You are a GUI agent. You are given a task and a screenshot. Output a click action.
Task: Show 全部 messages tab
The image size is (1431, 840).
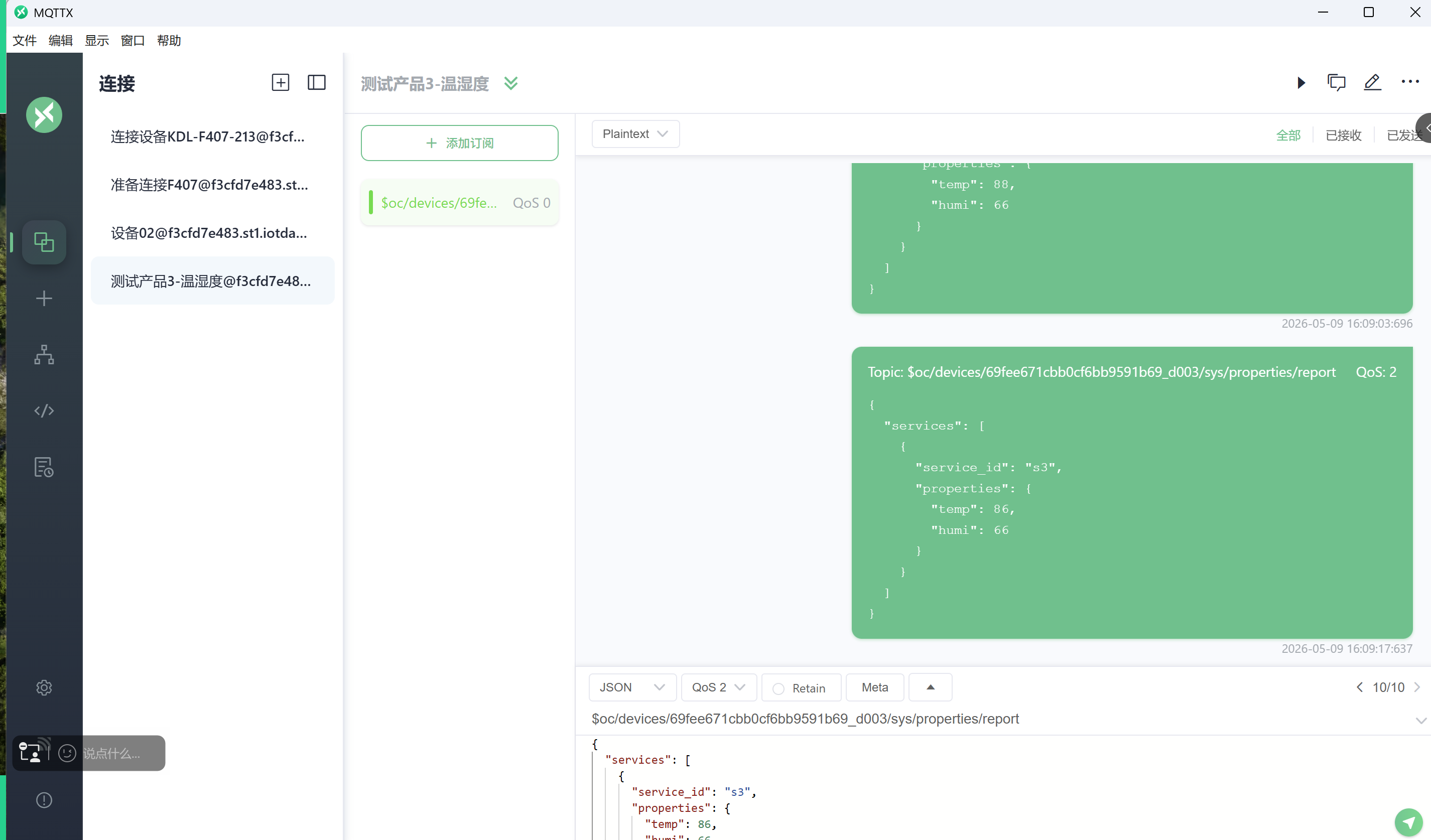[x=1288, y=135]
